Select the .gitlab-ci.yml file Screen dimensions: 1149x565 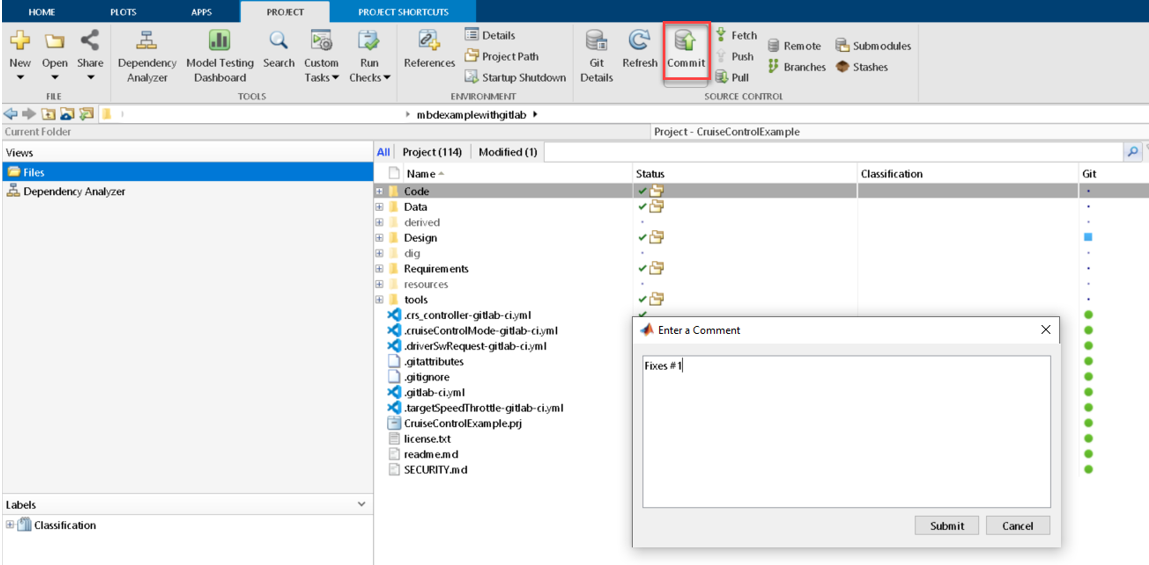pyautogui.click(x=433, y=392)
